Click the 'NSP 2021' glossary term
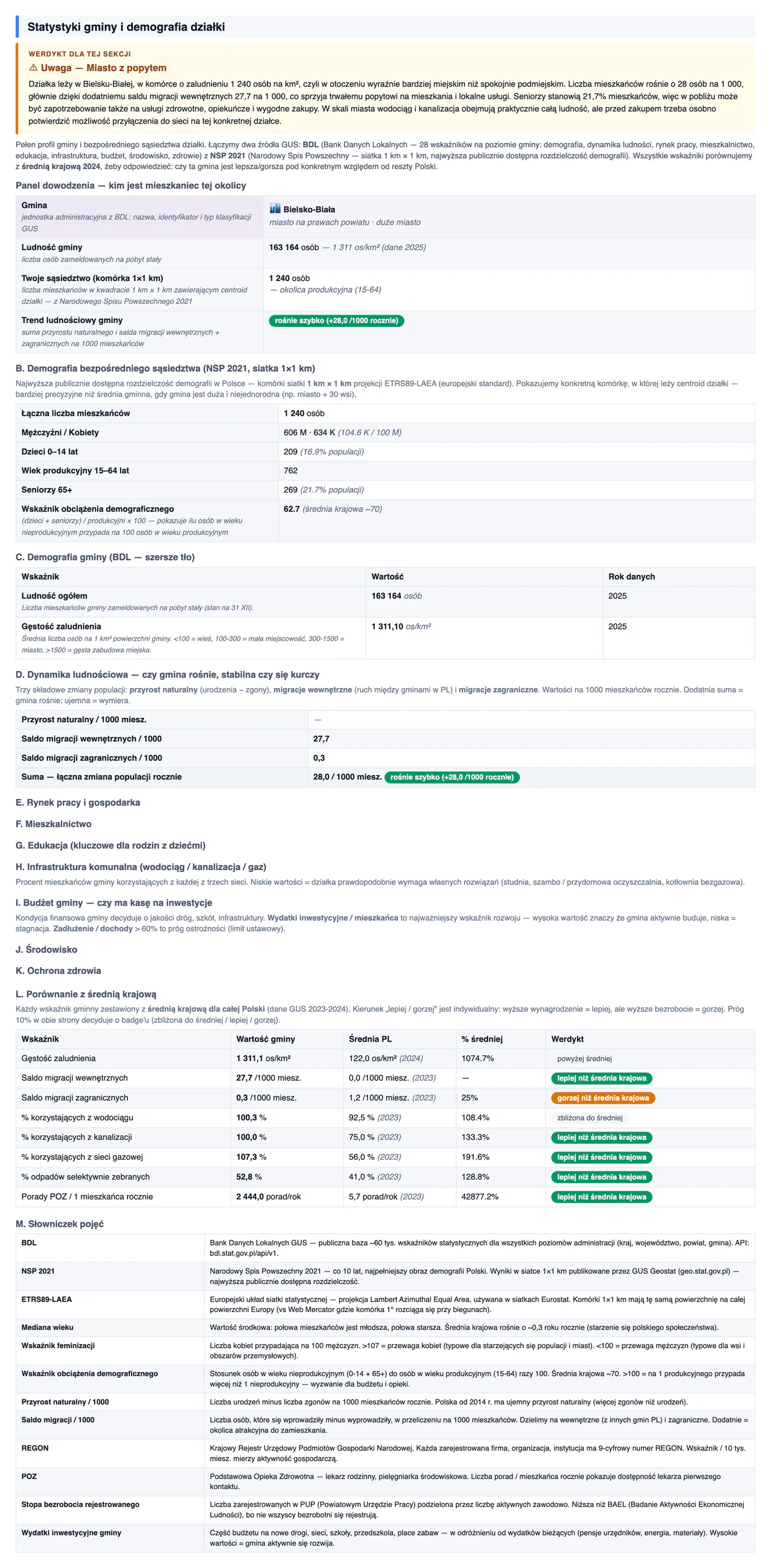Viewport: 771px width, 1568px height. [38, 1271]
